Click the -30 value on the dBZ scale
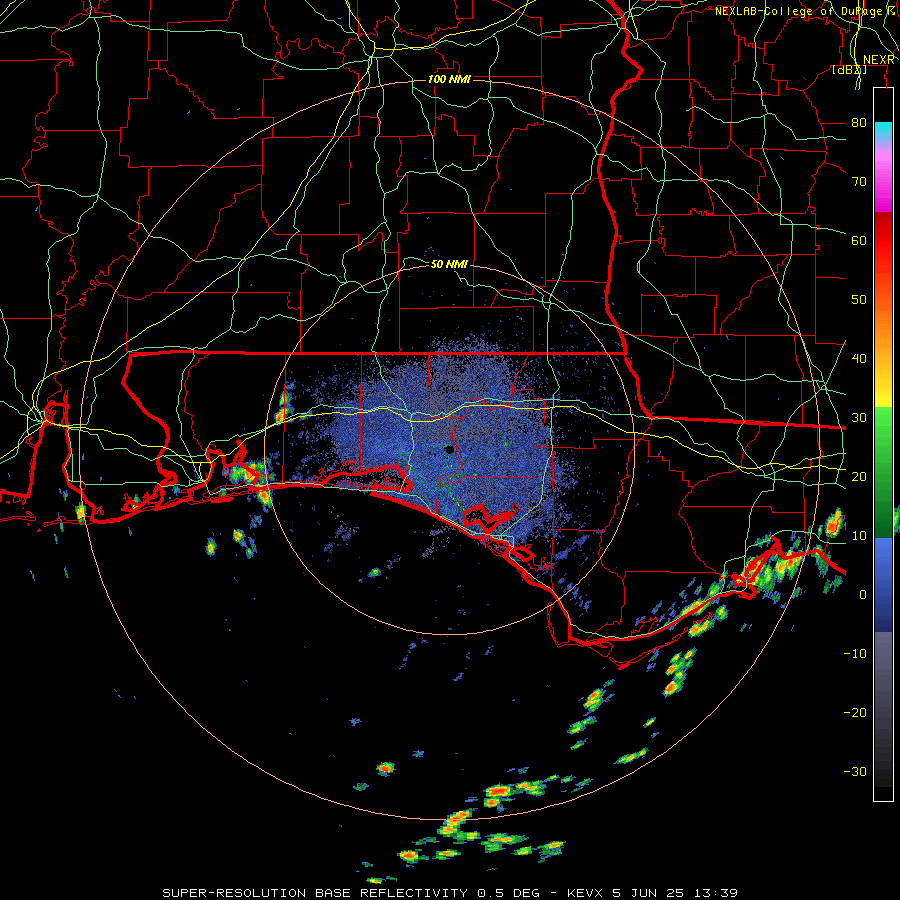Image resolution: width=900 pixels, height=900 pixels. tap(855, 771)
